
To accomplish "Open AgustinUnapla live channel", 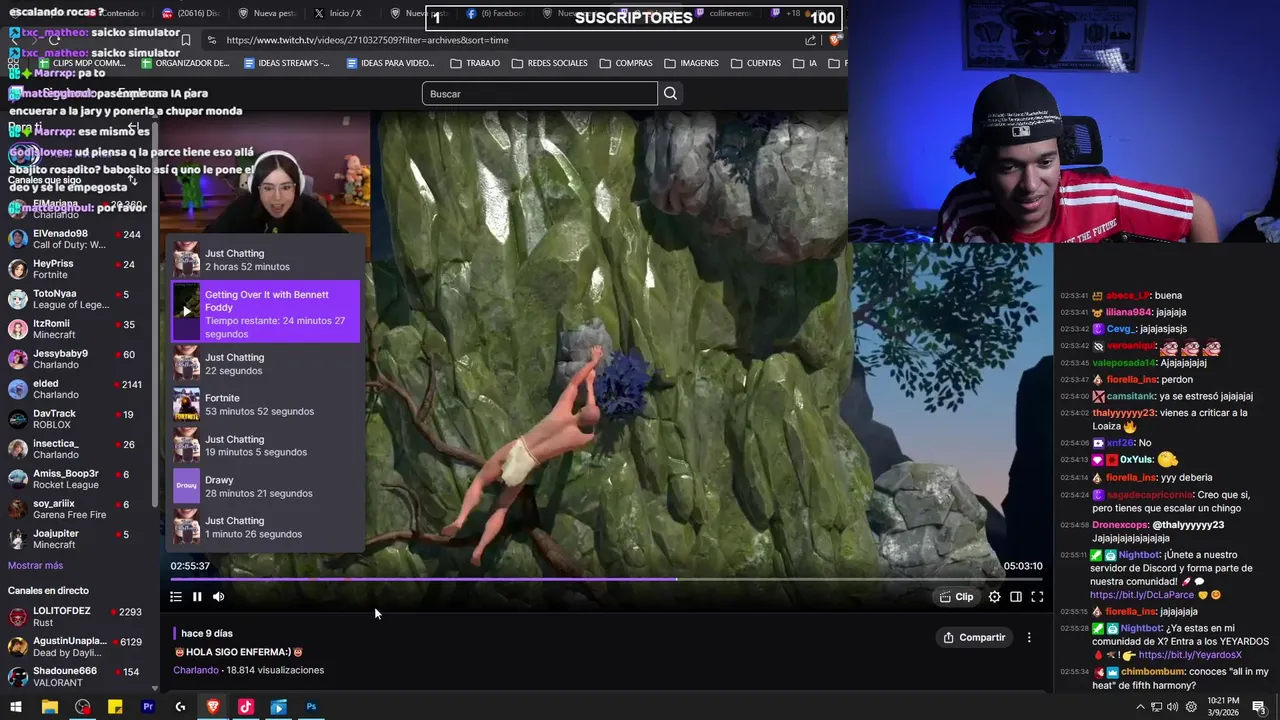I will (x=78, y=647).
